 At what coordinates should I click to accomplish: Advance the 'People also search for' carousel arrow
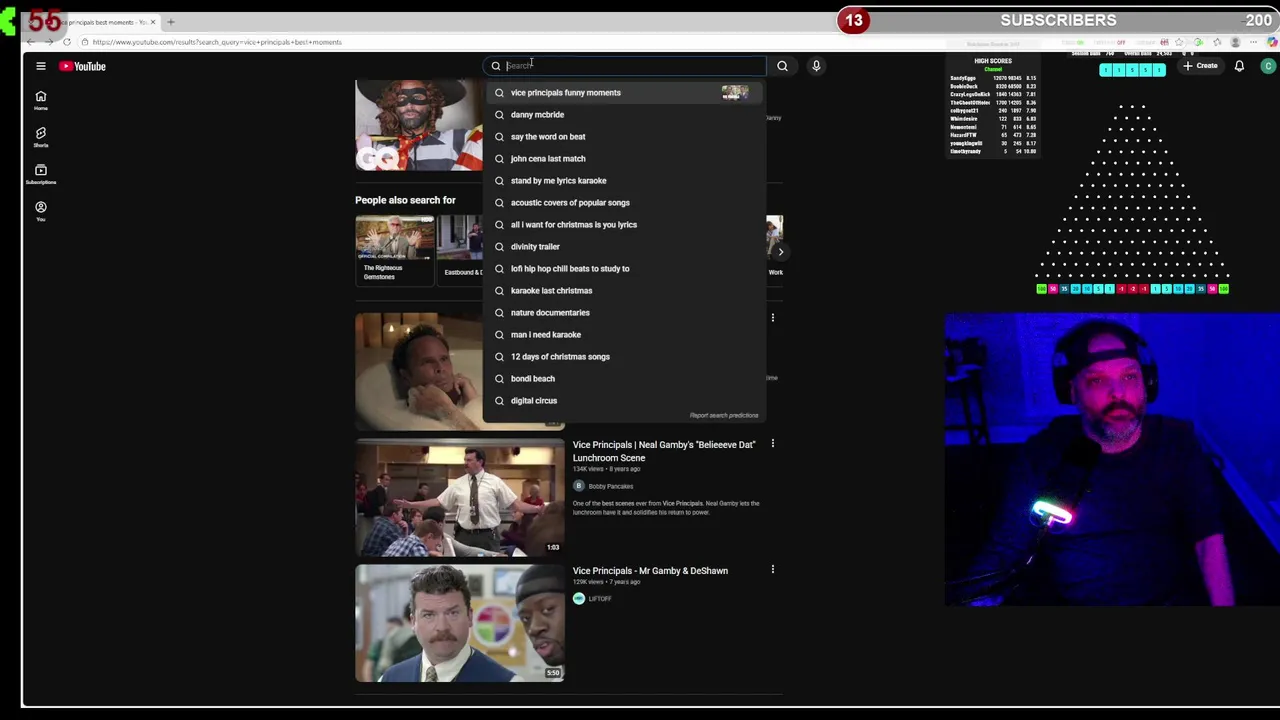pyautogui.click(x=780, y=252)
